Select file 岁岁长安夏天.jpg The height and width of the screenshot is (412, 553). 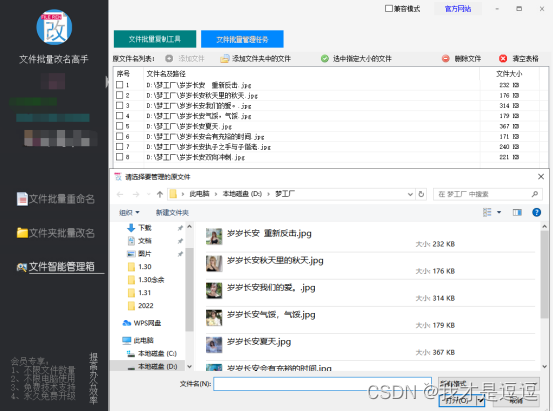point(370,347)
